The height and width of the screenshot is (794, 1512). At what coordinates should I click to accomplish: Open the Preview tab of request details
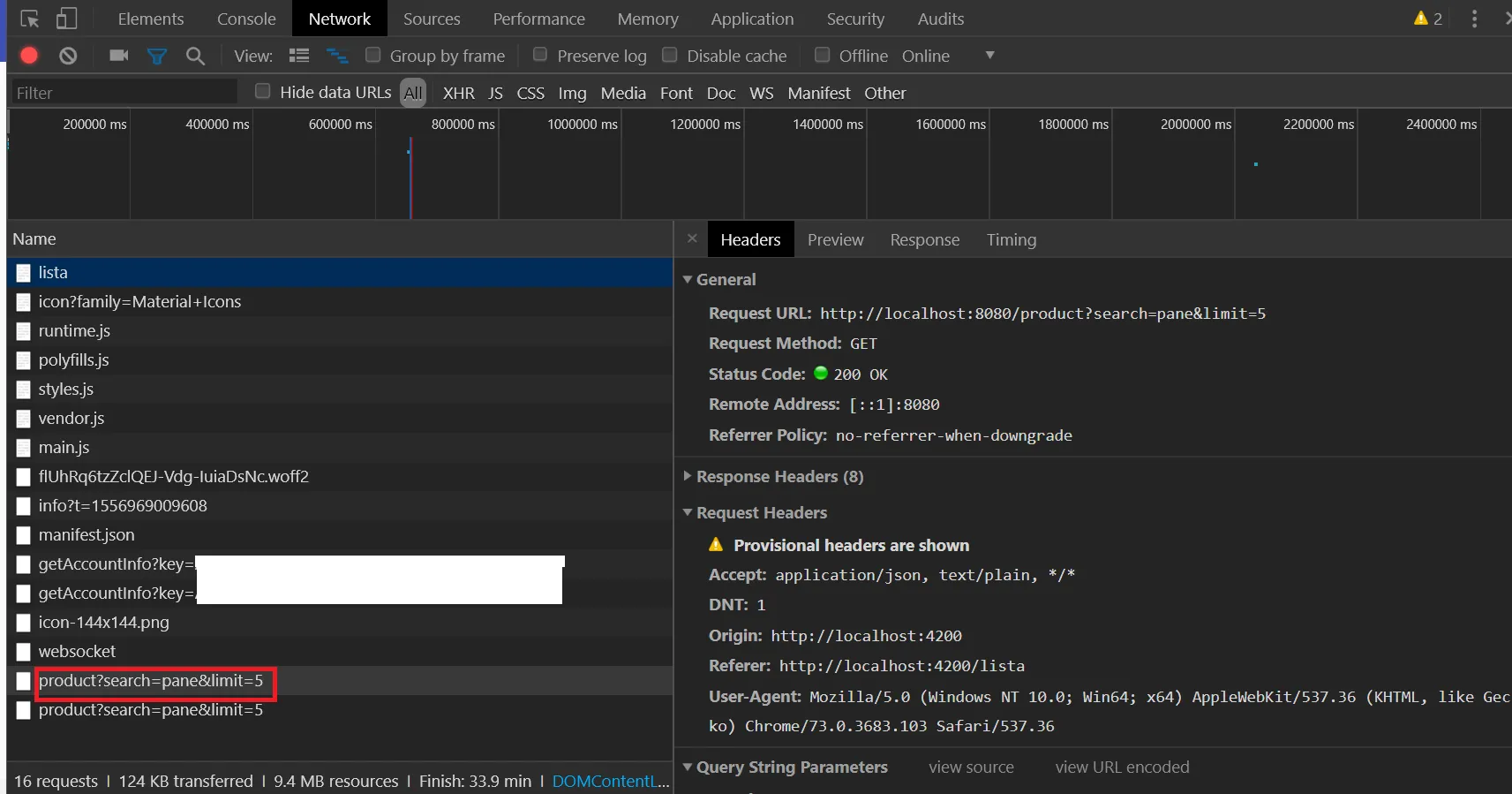pyautogui.click(x=835, y=239)
